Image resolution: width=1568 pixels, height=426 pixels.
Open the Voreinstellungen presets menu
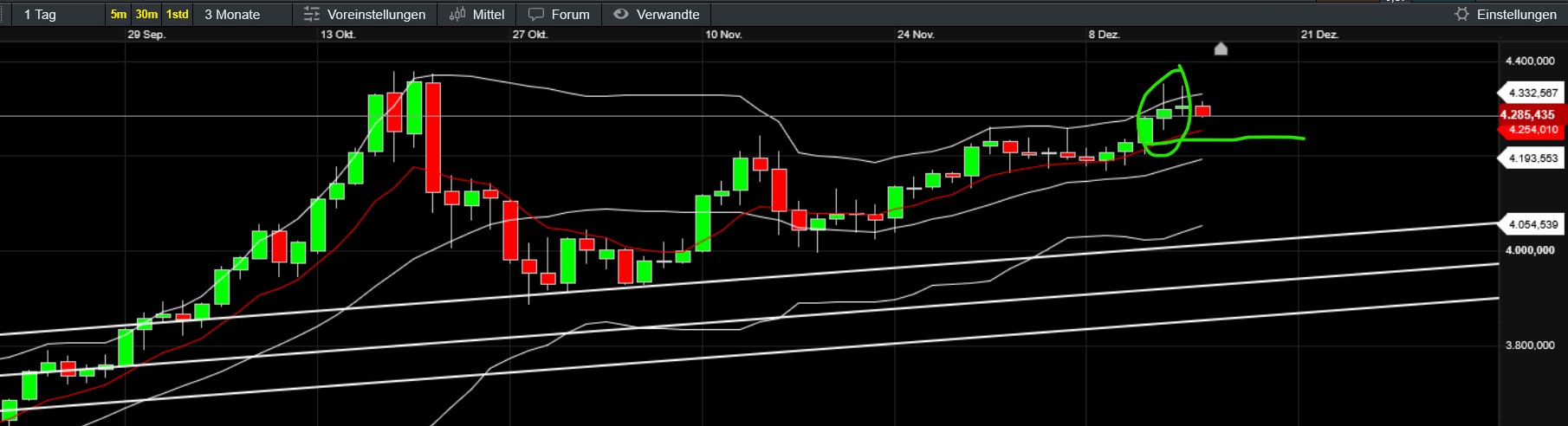tap(364, 14)
